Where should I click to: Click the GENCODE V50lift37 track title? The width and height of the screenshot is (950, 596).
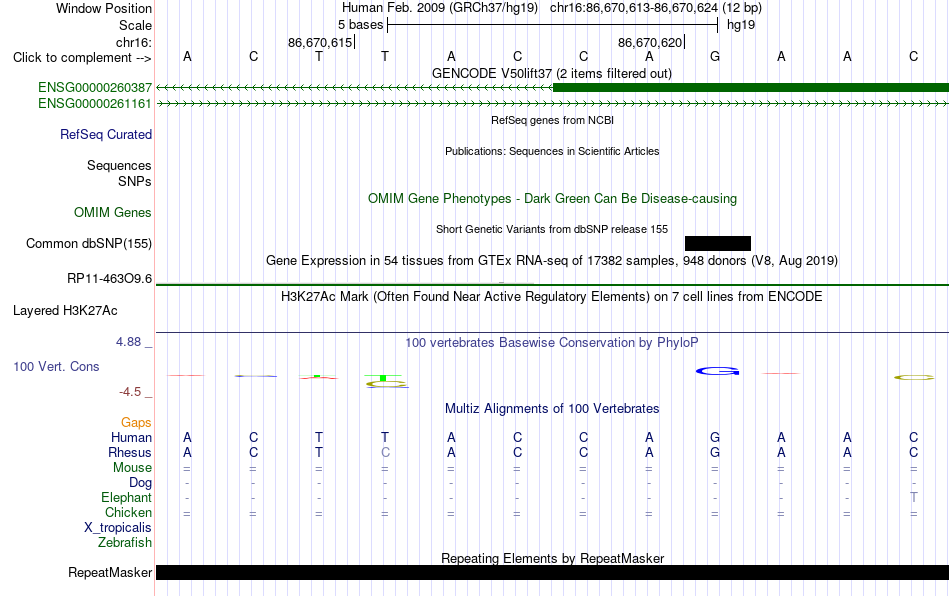[x=551, y=73]
